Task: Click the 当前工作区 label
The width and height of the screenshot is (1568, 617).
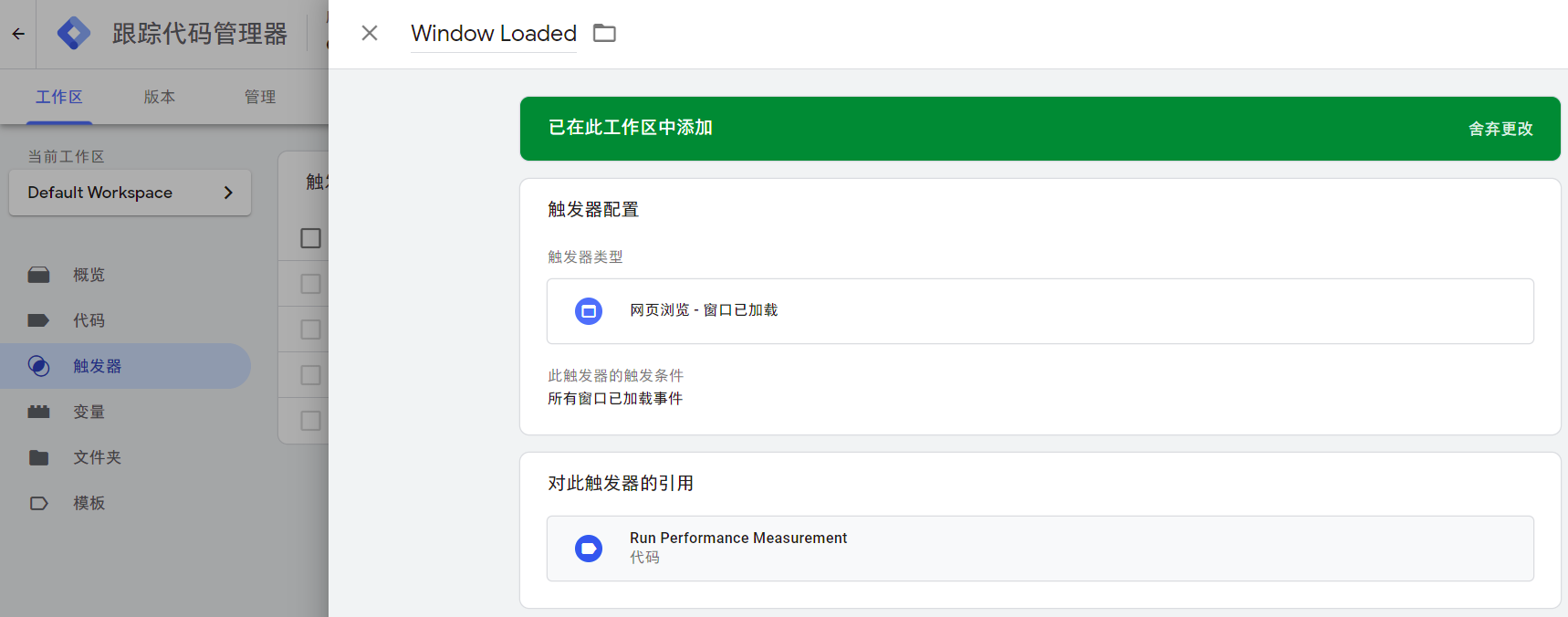Action: pos(66,157)
